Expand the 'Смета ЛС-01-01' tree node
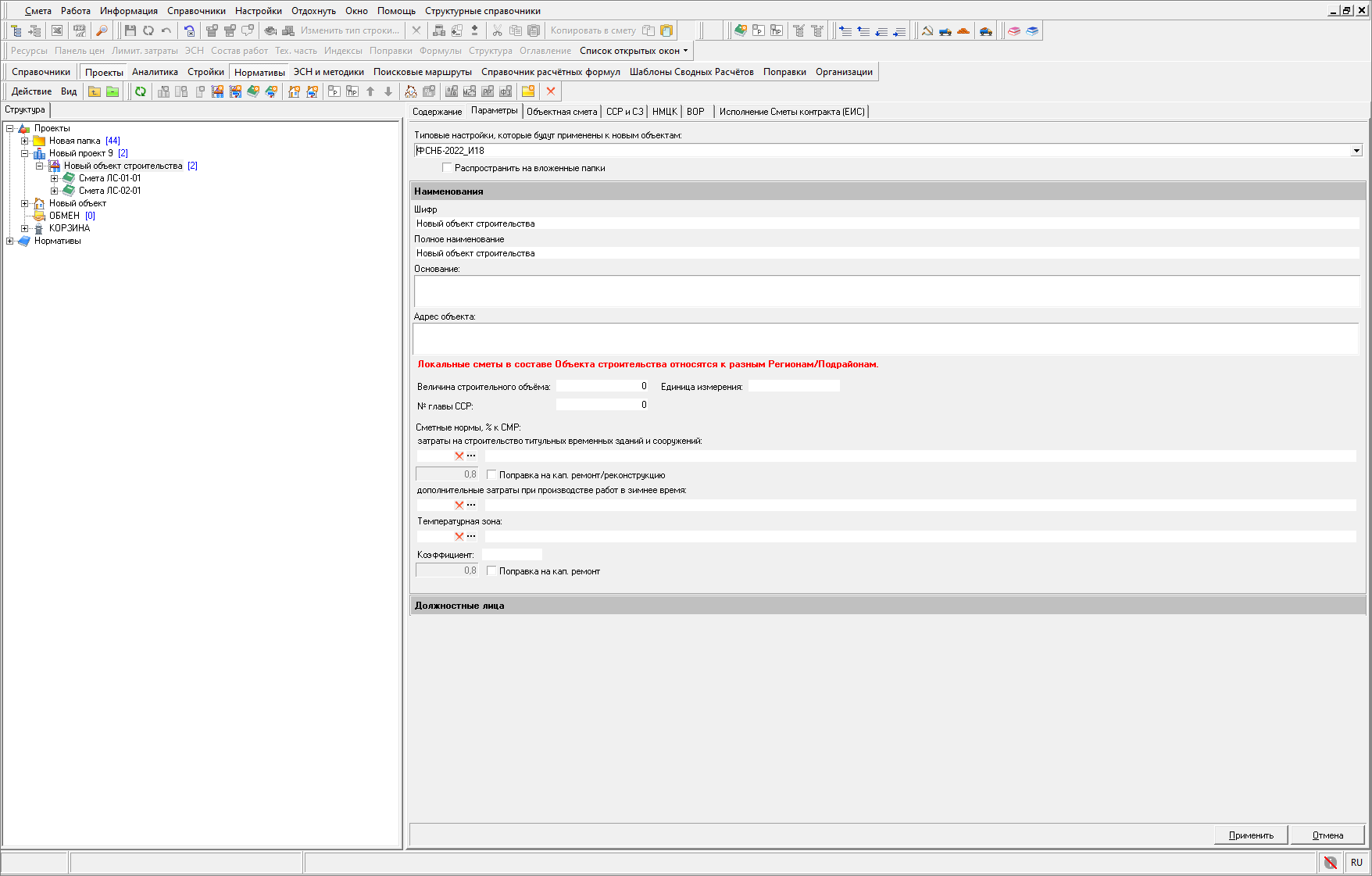1372x876 pixels. click(55, 178)
